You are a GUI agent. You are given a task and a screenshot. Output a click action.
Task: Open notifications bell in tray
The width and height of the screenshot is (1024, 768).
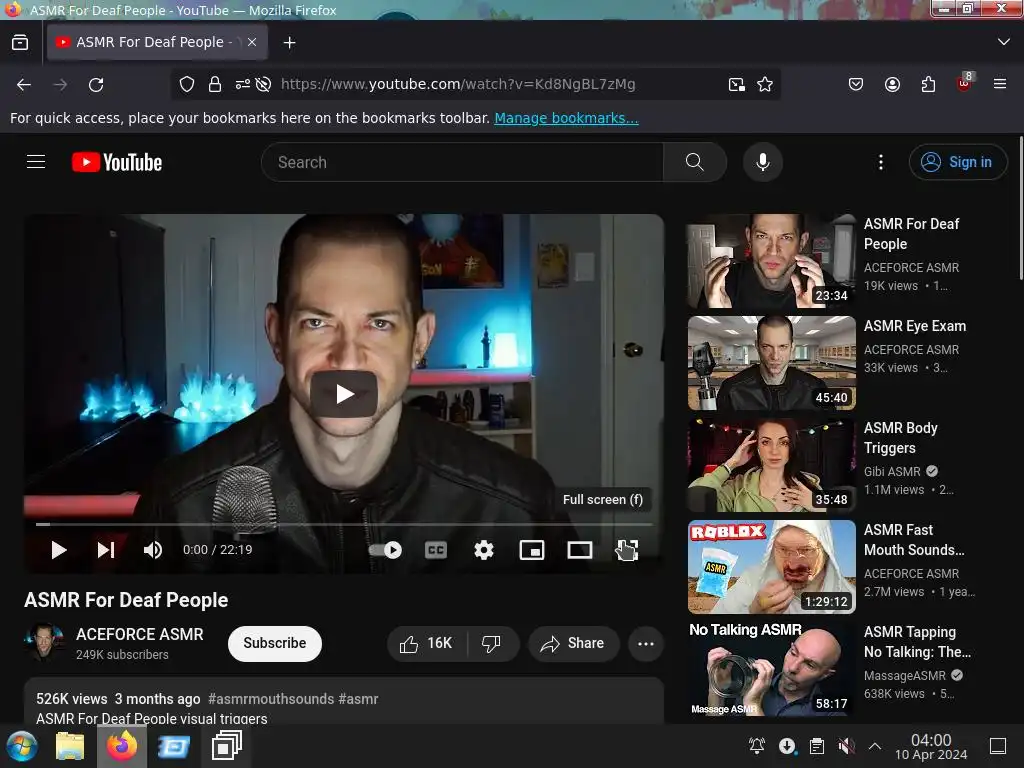pos(757,746)
